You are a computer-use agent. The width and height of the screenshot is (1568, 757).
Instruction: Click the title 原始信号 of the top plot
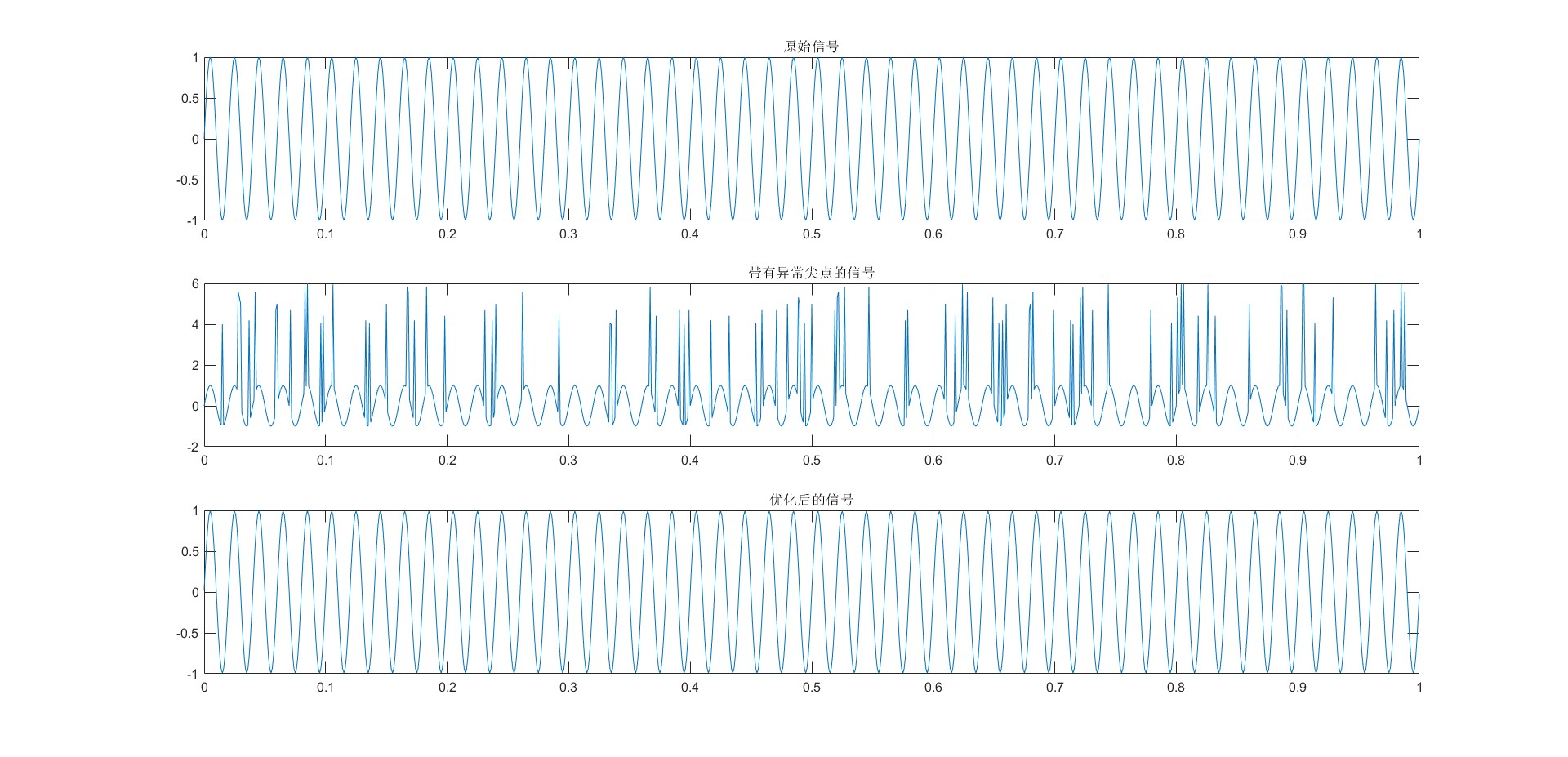tap(811, 47)
